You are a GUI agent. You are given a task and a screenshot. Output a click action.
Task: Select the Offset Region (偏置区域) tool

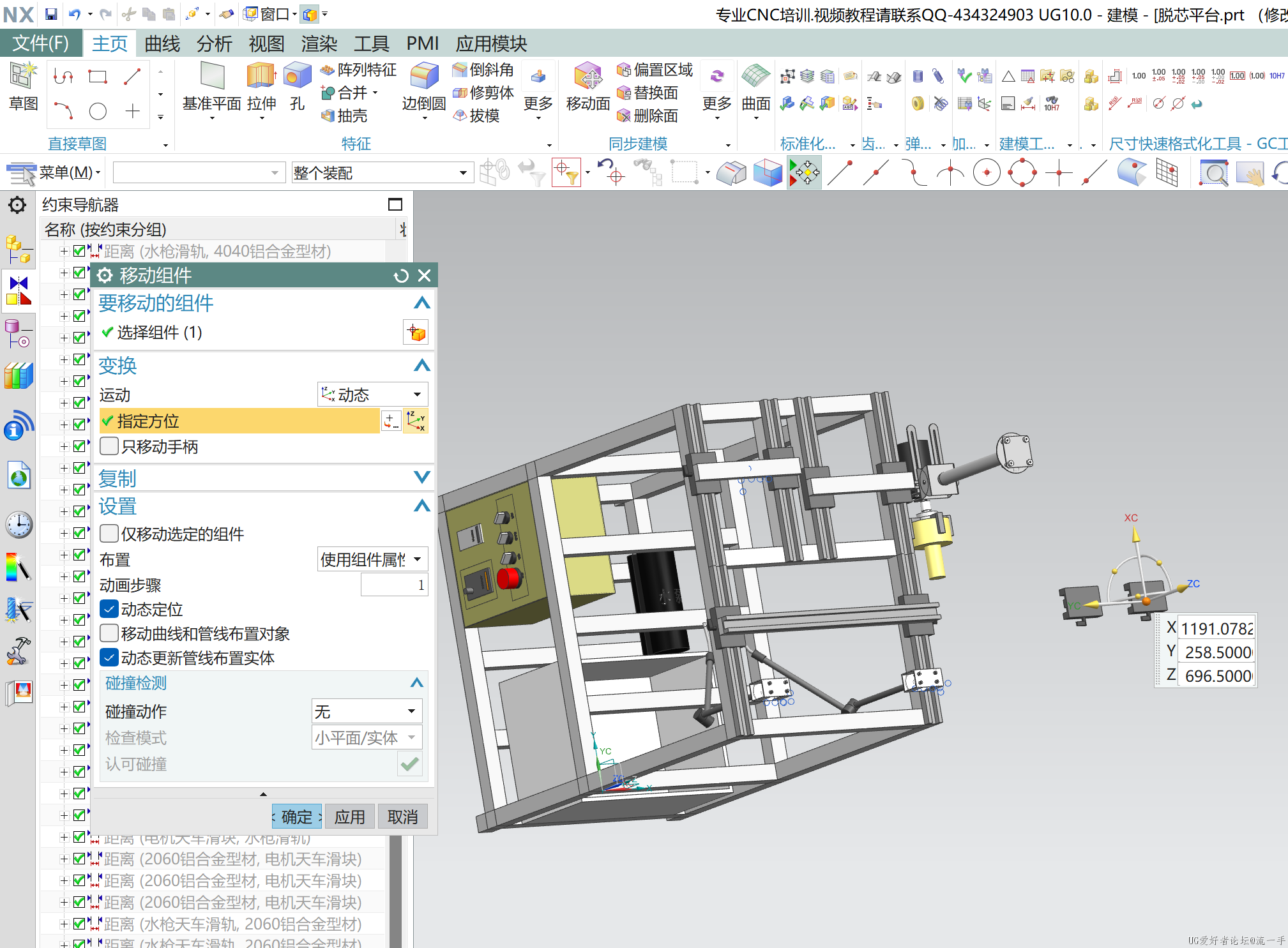point(655,70)
